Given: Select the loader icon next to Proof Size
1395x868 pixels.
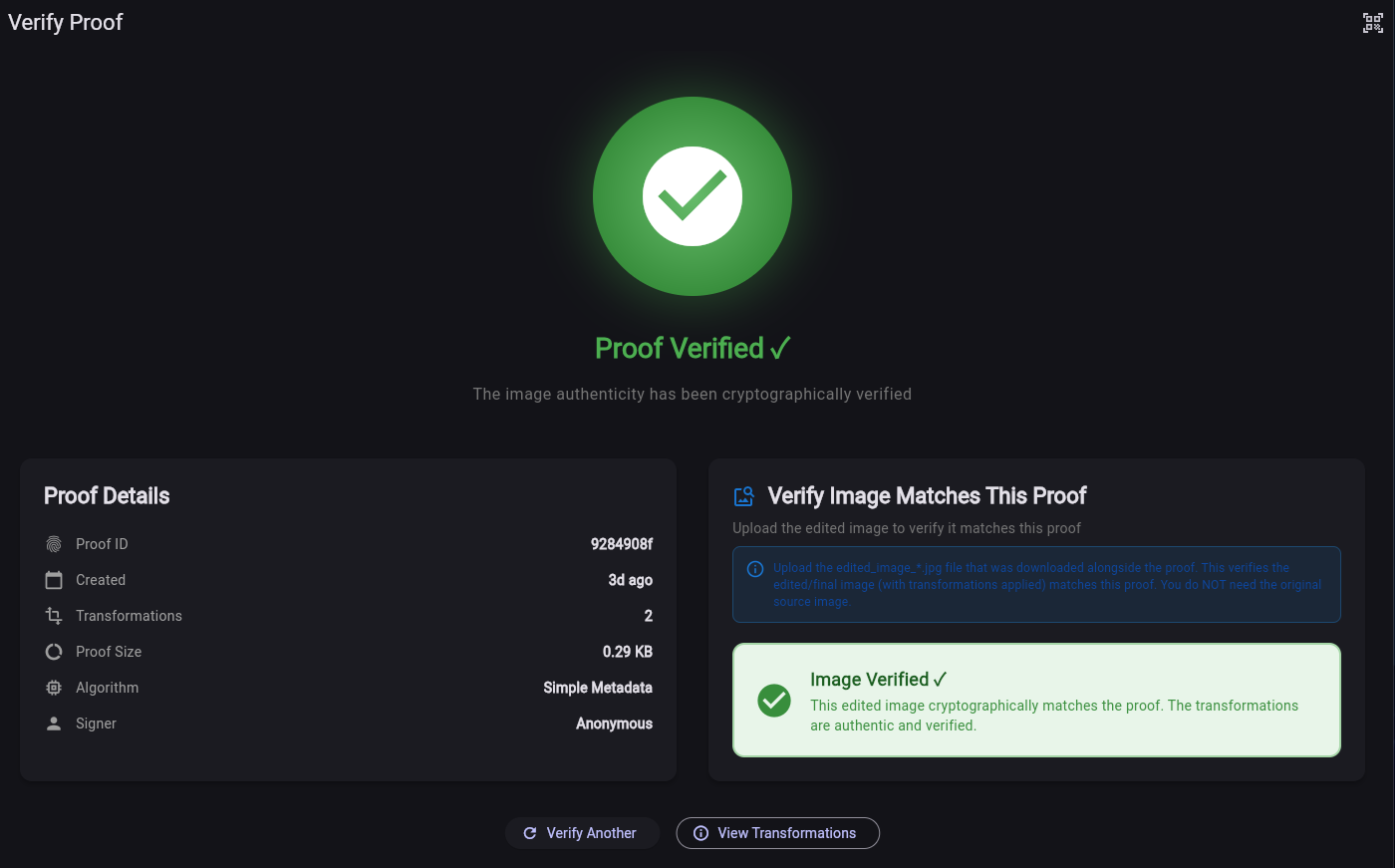Looking at the screenshot, I should (53, 652).
